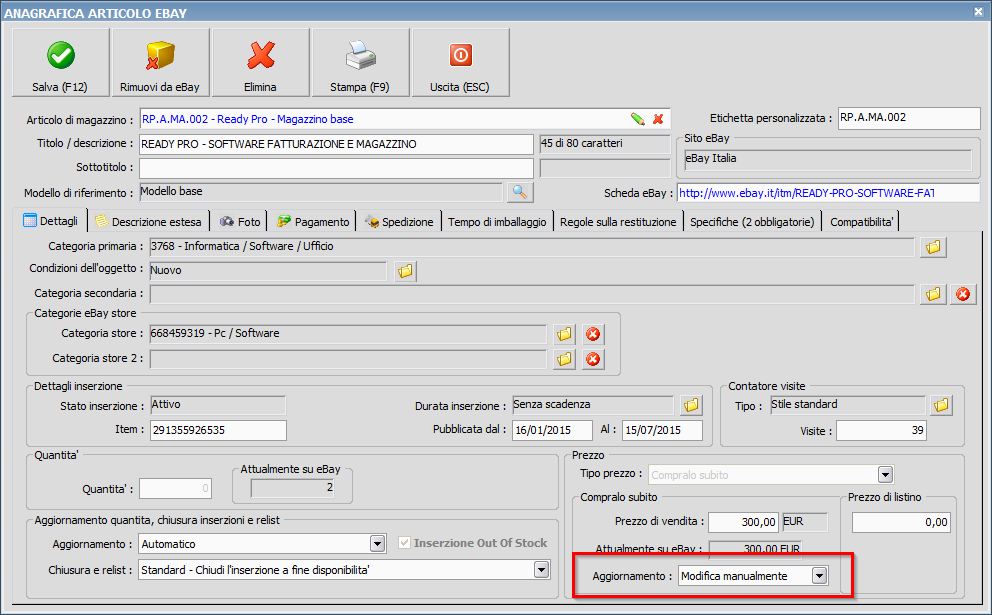This screenshot has height=615, width=992.
Task: Remove Categoria store 2 with red icon
Action: (593, 359)
